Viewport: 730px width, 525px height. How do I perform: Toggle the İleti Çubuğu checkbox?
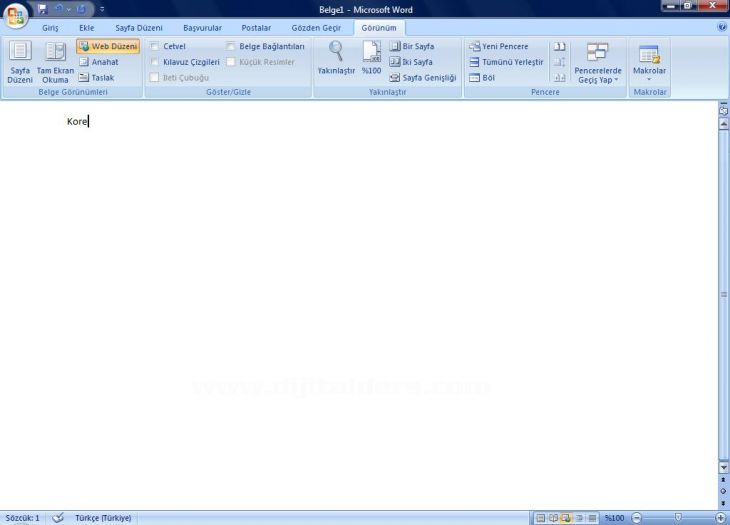[155, 78]
